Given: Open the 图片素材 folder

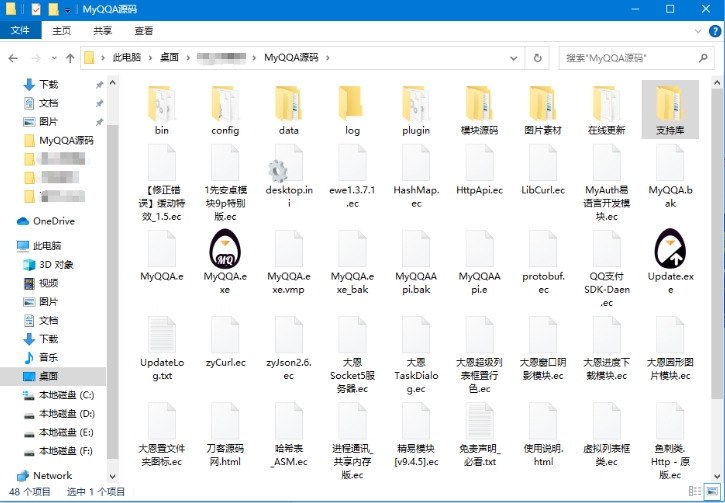Looking at the screenshot, I should click(543, 109).
